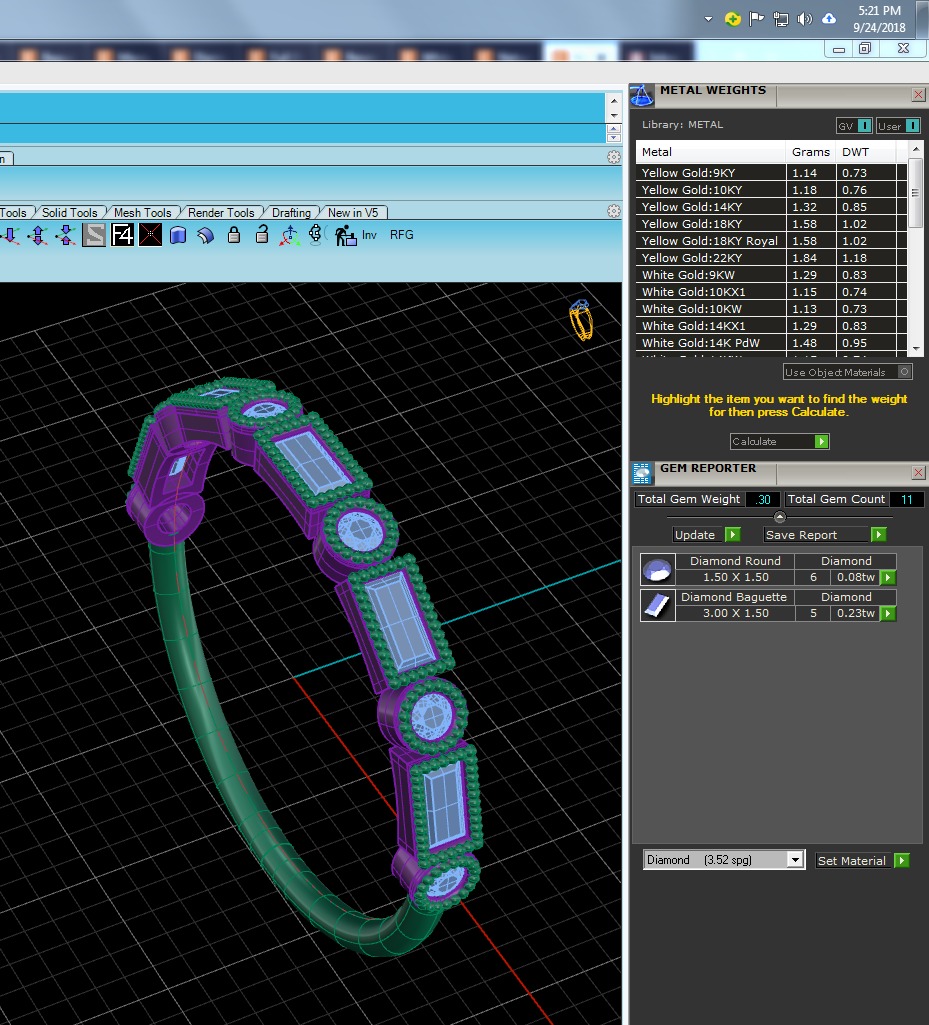Screen dimensions: 929x1025
Task: Click the volume speaker tray icon
Action: [805, 19]
